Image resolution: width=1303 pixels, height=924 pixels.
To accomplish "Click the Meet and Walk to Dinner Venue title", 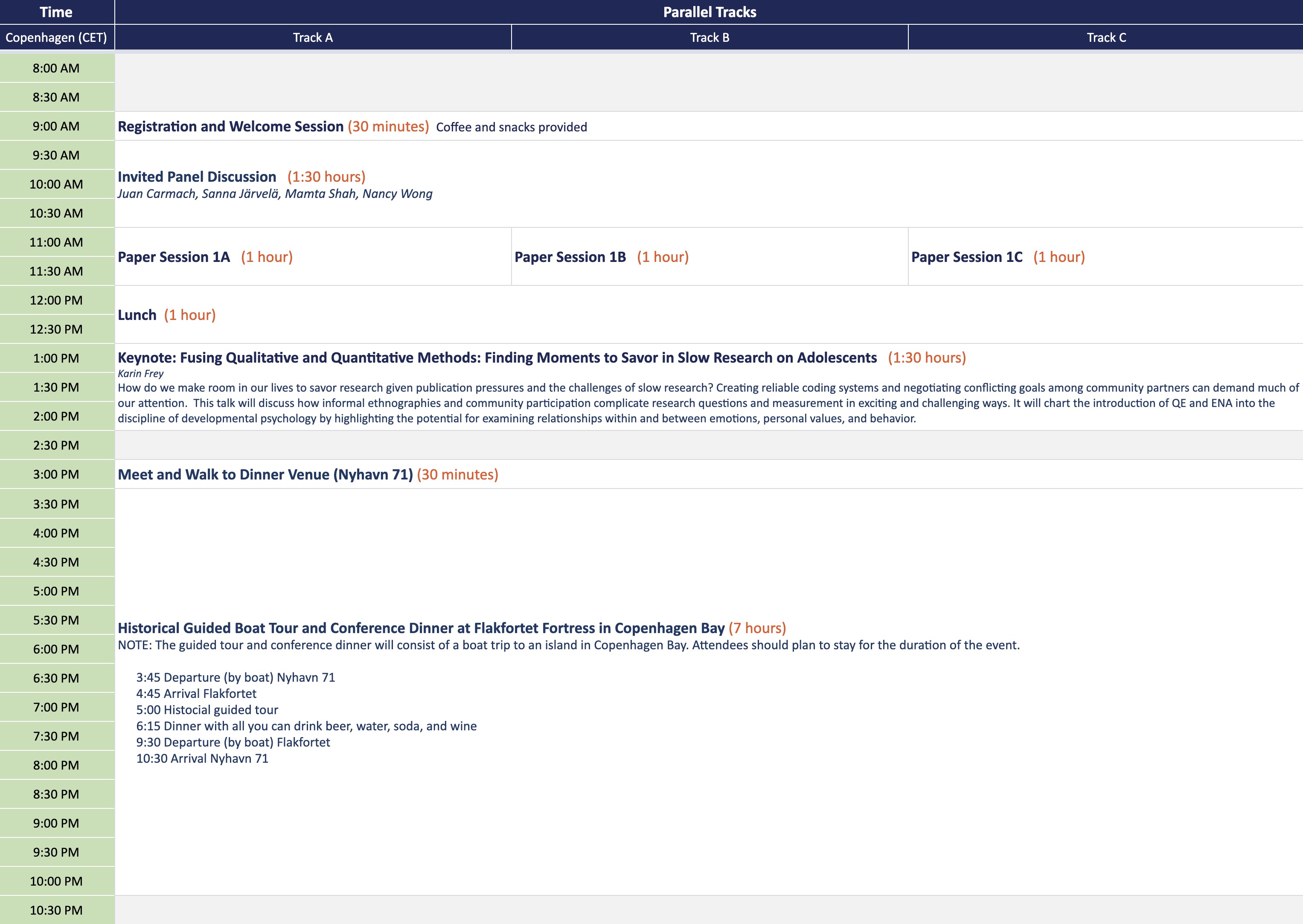I will click(265, 474).
